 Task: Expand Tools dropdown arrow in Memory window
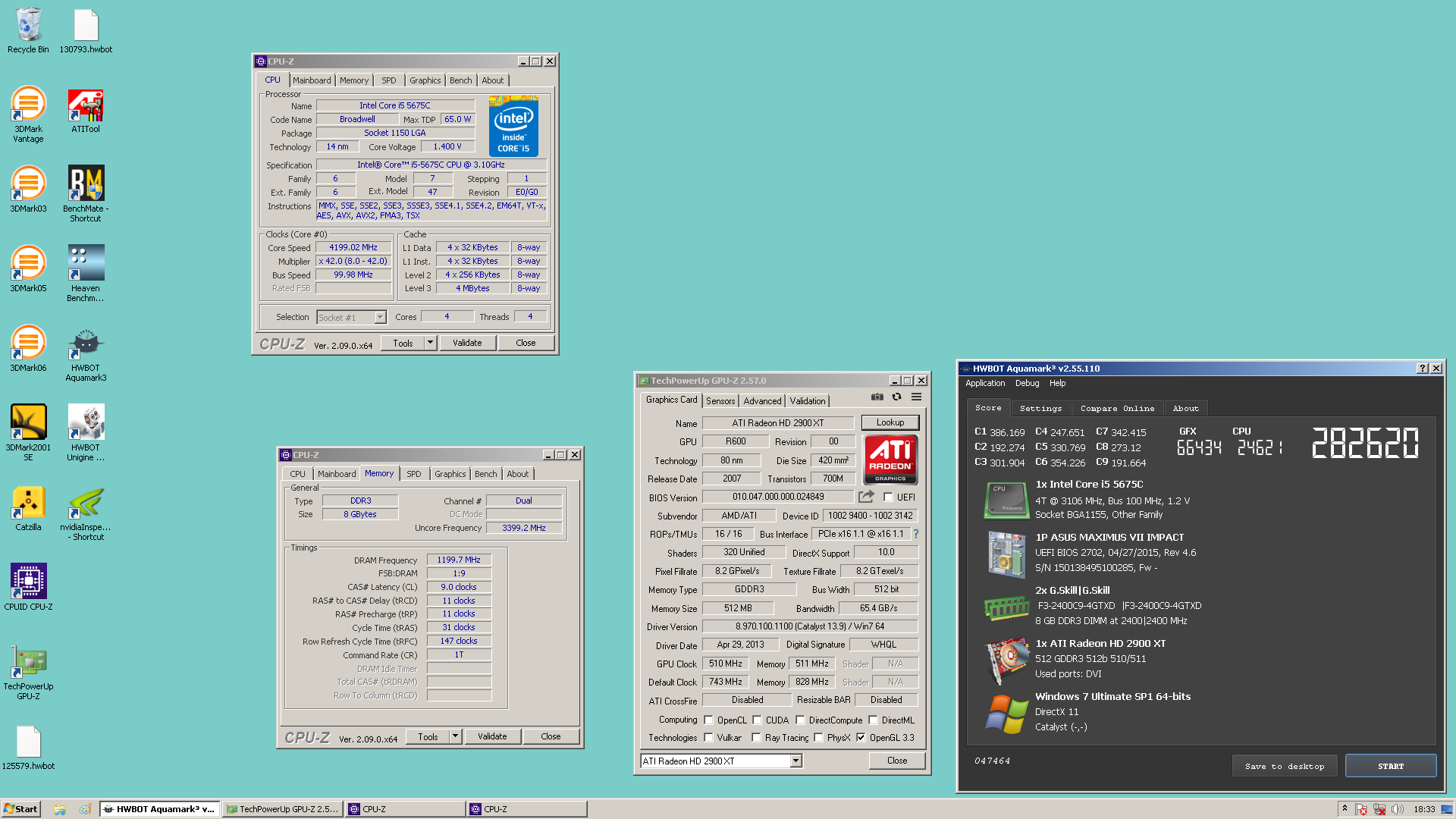pyautogui.click(x=455, y=736)
